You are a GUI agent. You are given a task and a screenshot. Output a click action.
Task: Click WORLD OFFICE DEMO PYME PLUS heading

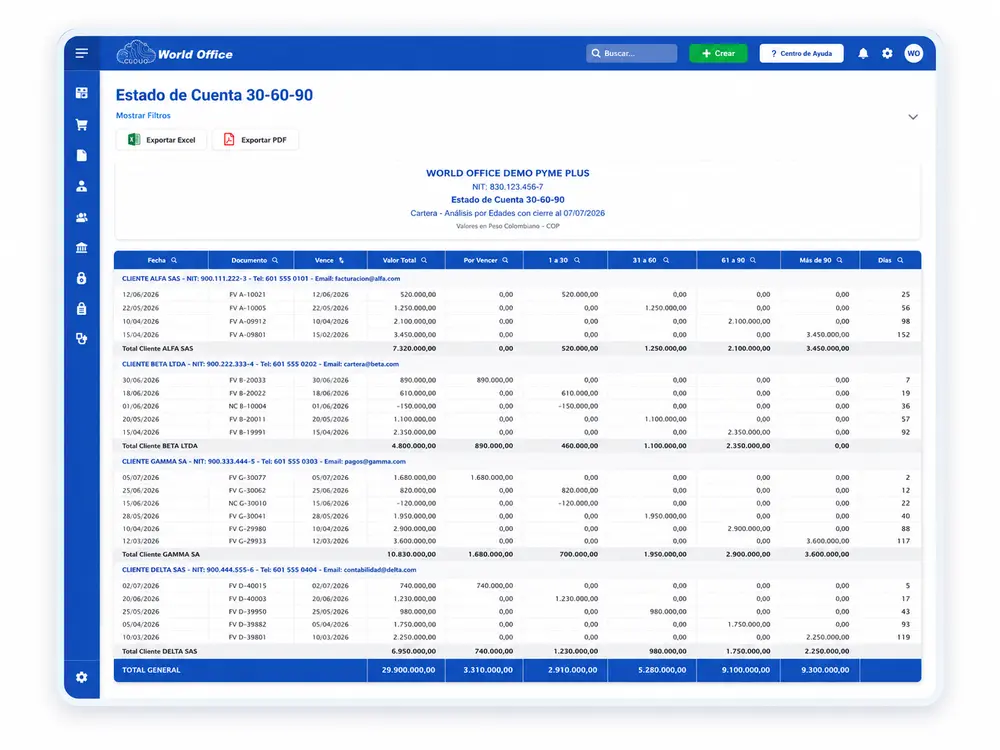pos(508,173)
